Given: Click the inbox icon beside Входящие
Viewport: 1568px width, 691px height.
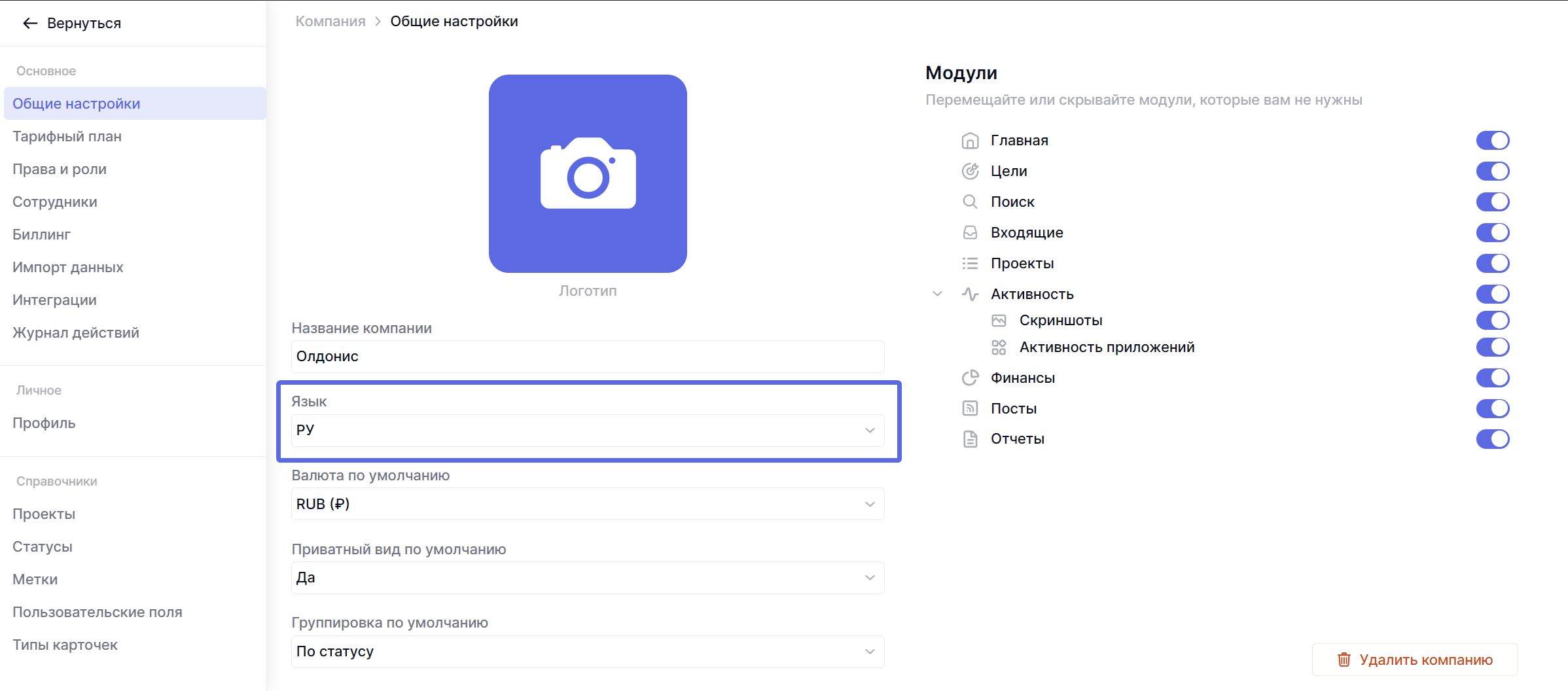Looking at the screenshot, I should [x=970, y=232].
